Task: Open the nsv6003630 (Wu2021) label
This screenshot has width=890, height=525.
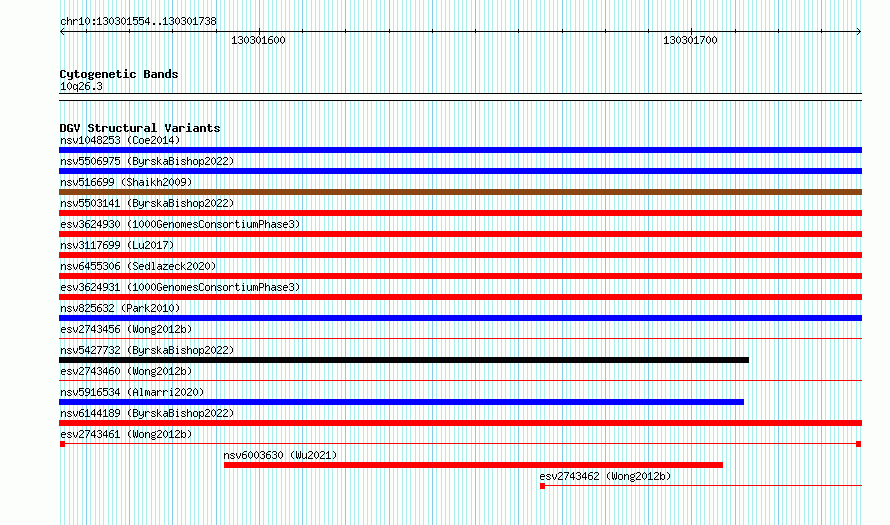Action: point(280,455)
